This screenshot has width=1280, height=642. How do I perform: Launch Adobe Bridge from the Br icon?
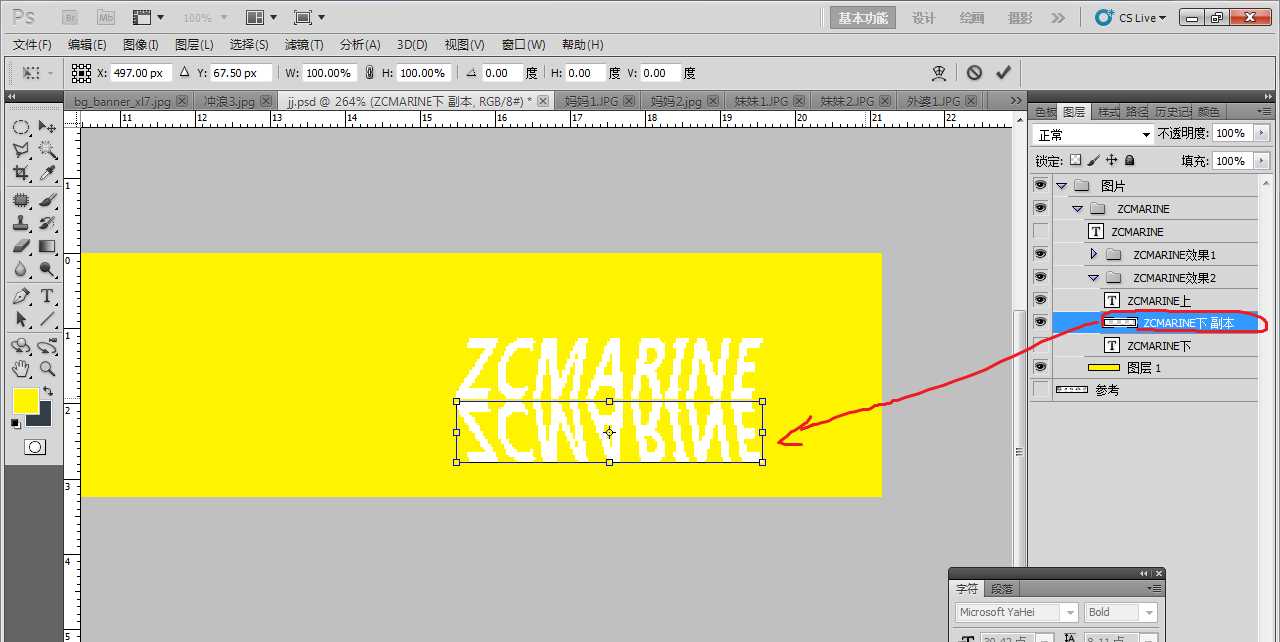pyautogui.click(x=71, y=18)
